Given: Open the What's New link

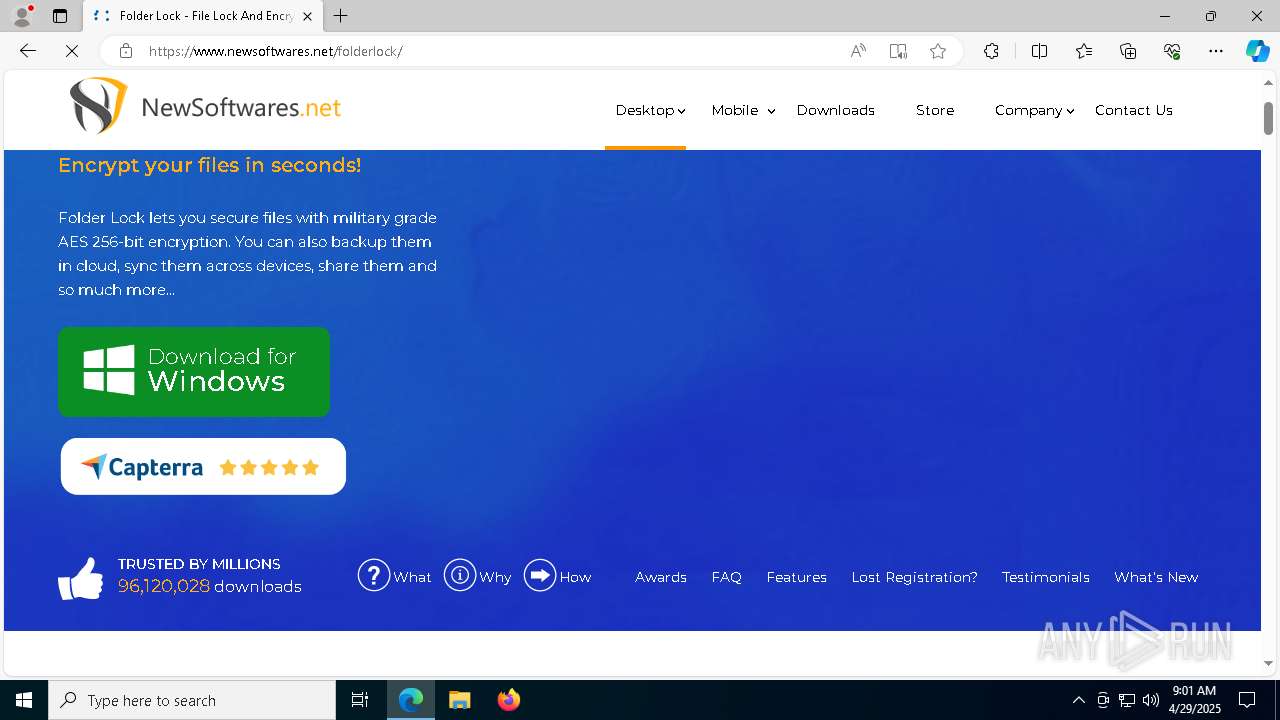Looking at the screenshot, I should coord(1156,577).
